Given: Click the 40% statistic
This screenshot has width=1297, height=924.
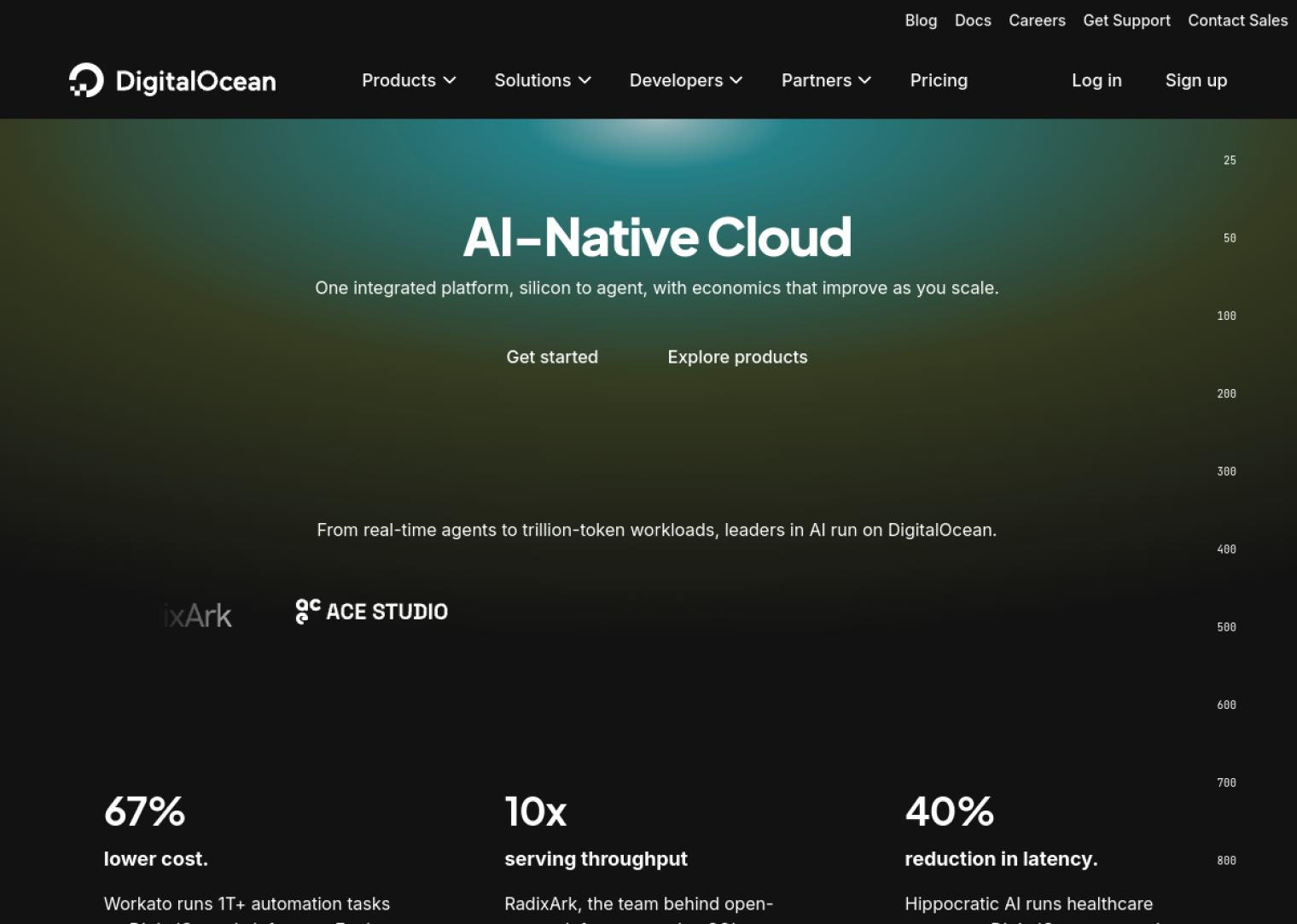Looking at the screenshot, I should (x=949, y=811).
